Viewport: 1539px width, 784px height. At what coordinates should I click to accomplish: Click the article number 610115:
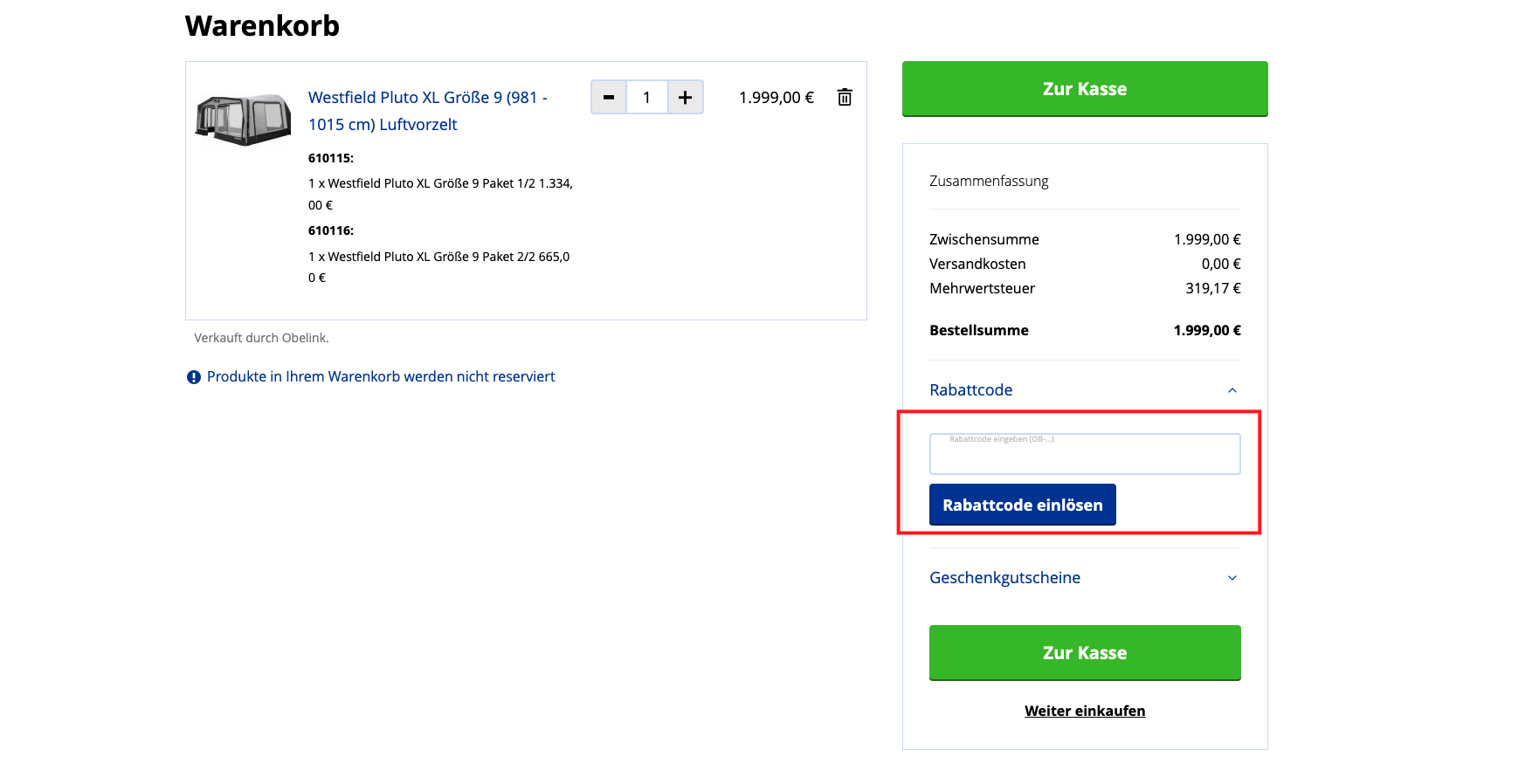(x=331, y=158)
